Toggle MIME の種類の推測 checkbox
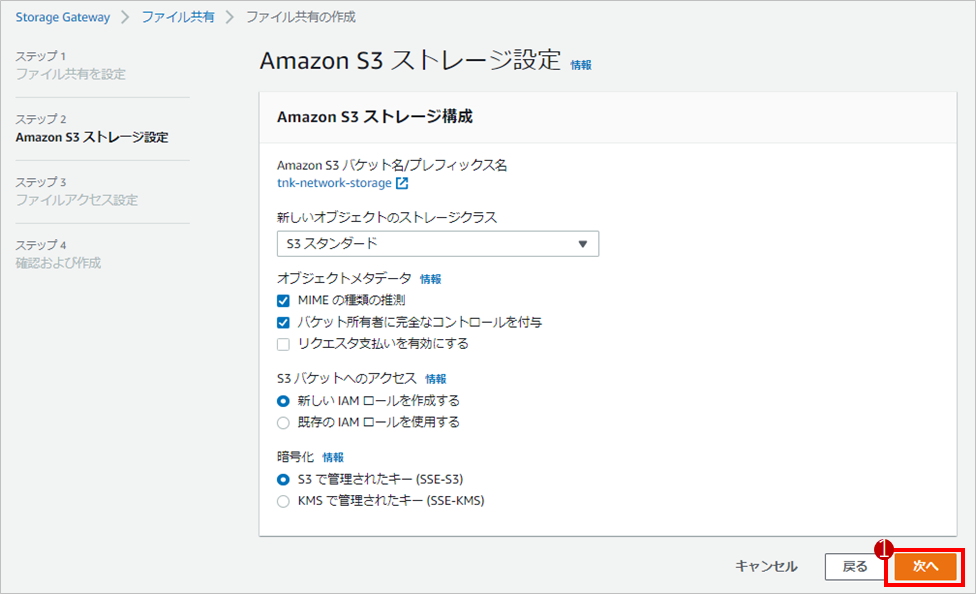The height and width of the screenshot is (594, 976). (x=283, y=301)
